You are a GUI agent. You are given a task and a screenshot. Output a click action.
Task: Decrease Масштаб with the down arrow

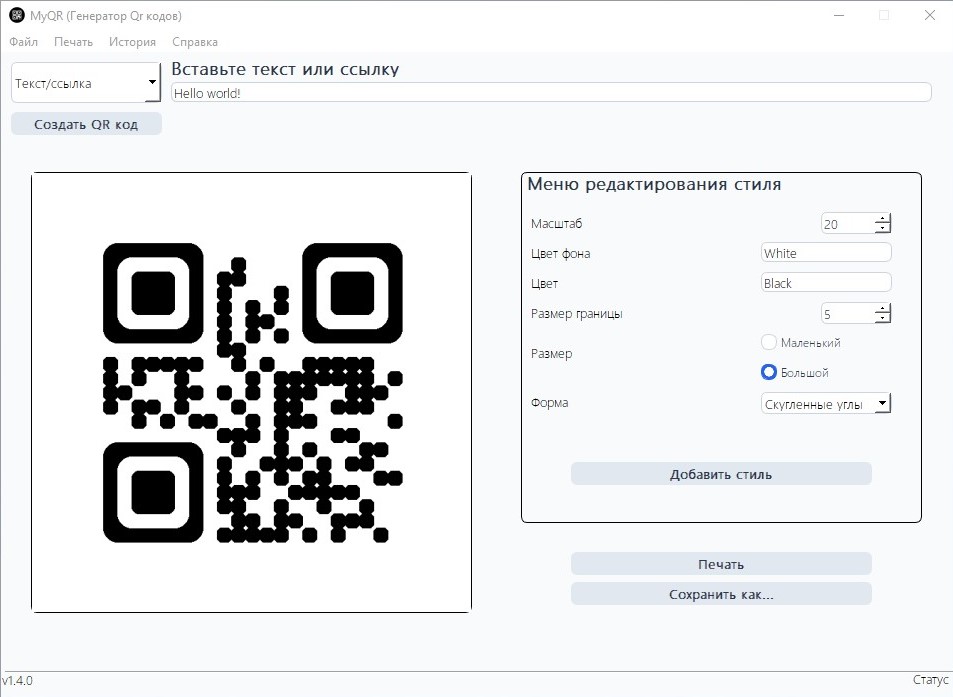pos(883,228)
